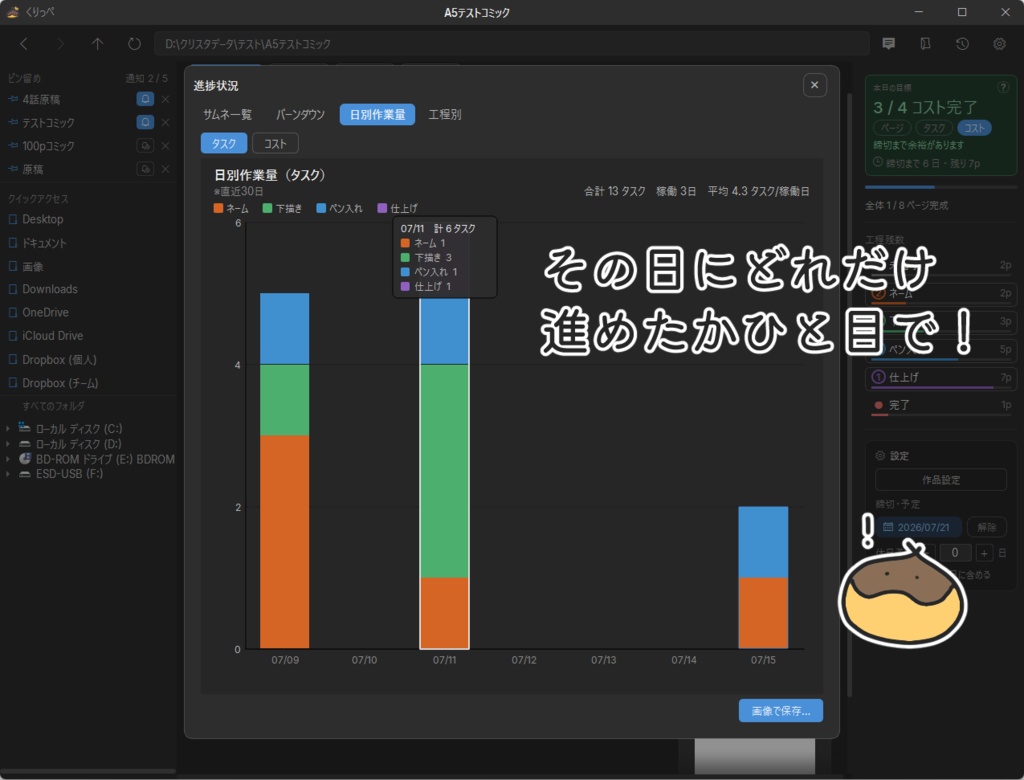The width and height of the screenshot is (1024, 780).
Task: Open settings via the gear icon
Action: [x=999, y=44]
